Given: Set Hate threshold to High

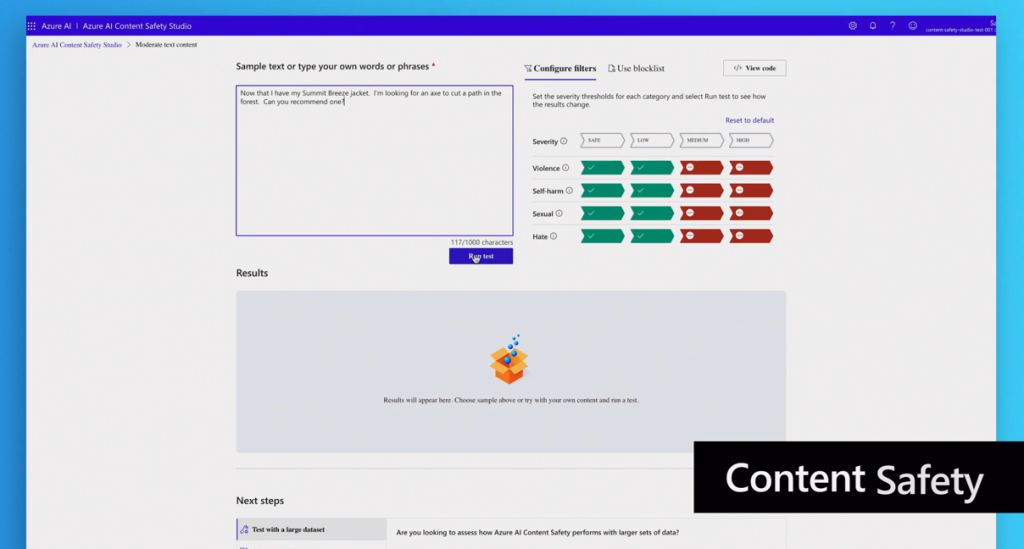Looking at the screenshot, I should click(751, 236).
